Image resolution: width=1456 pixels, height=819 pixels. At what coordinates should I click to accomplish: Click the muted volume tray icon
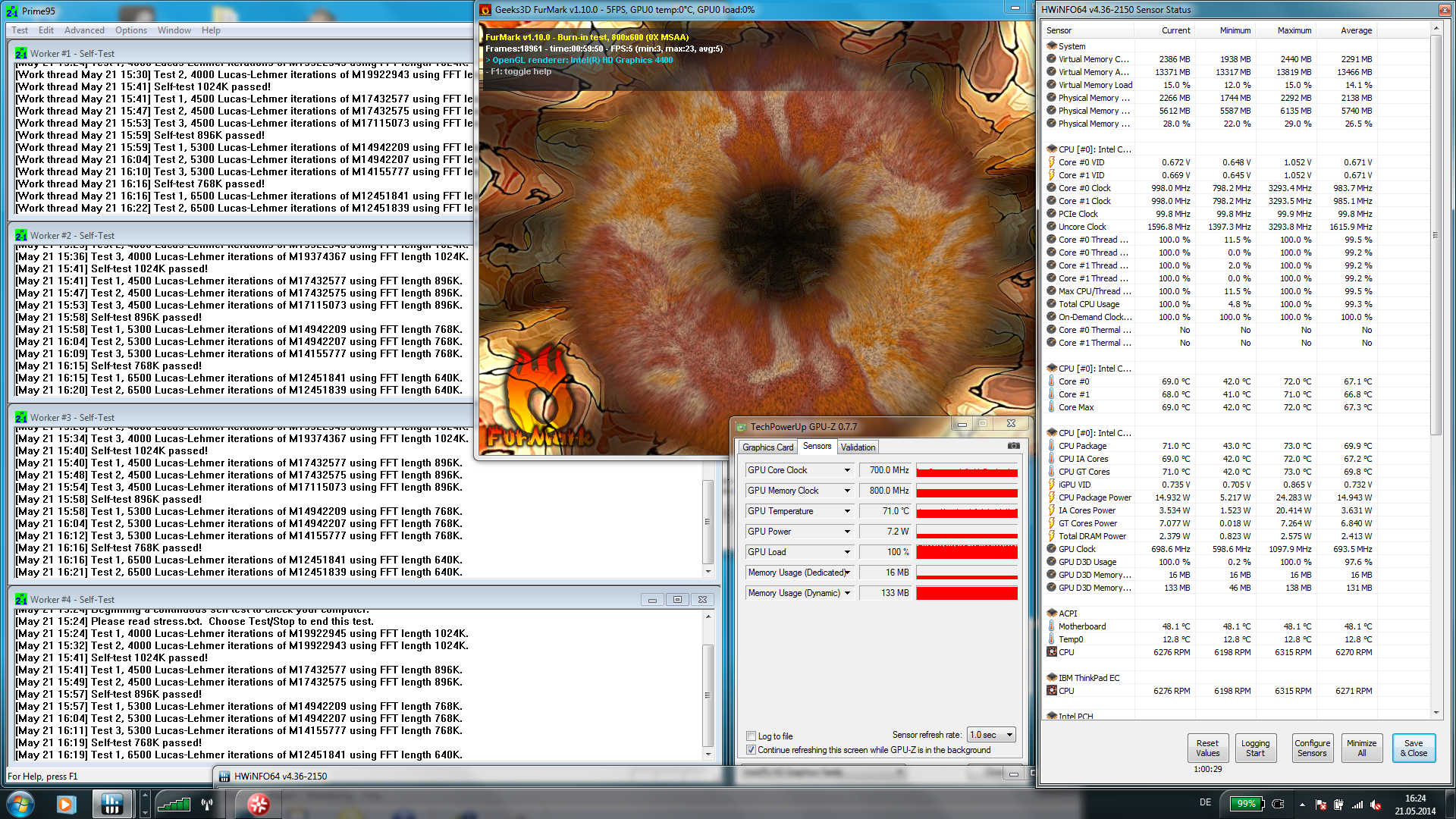click(1376, 805)
